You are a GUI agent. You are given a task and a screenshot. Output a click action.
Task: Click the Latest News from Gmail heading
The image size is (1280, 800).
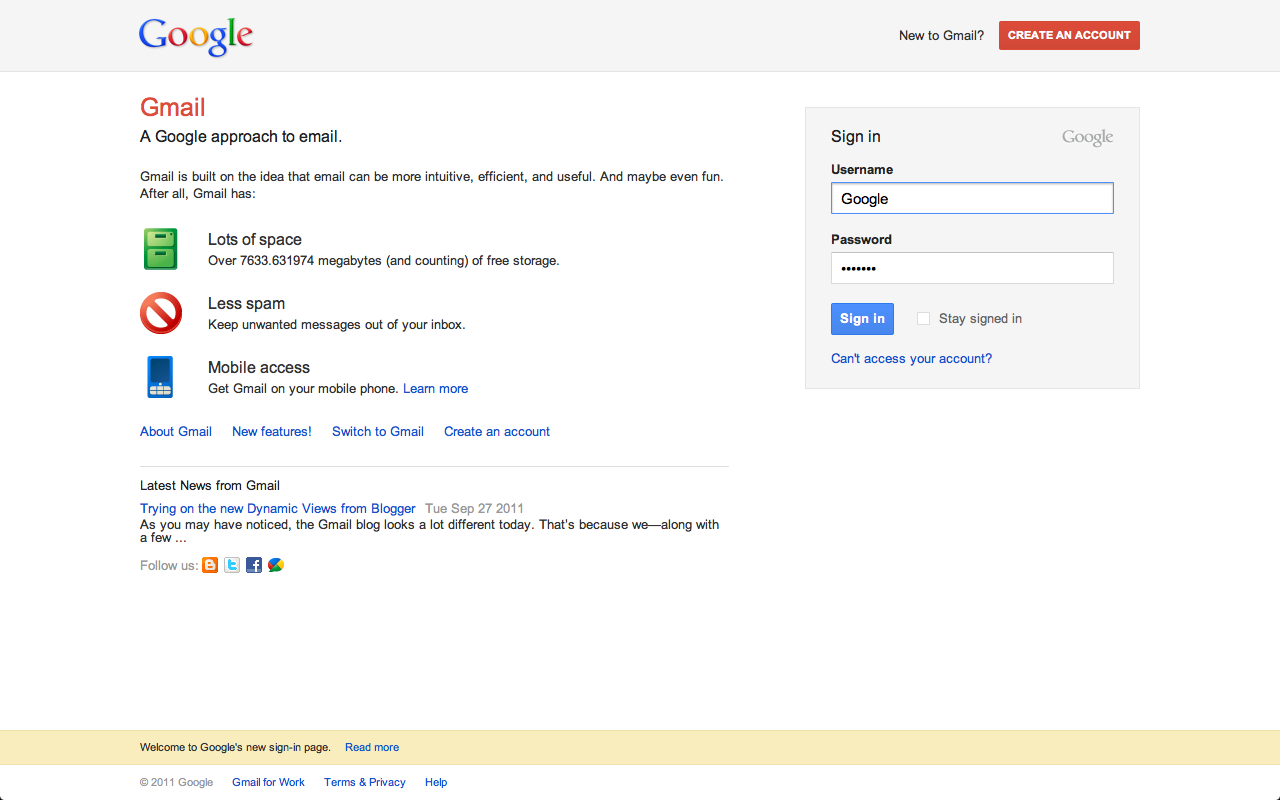[x=210, y=486]
